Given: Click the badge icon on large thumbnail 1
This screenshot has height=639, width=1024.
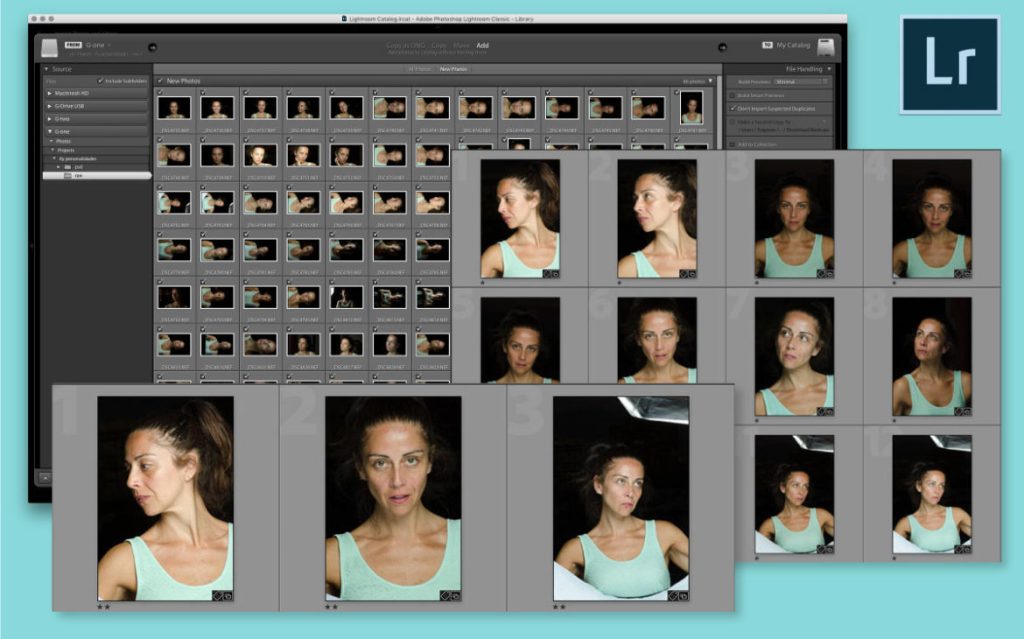Looking at the screenshot, I should pyautogui.click(x=222, y=595).
